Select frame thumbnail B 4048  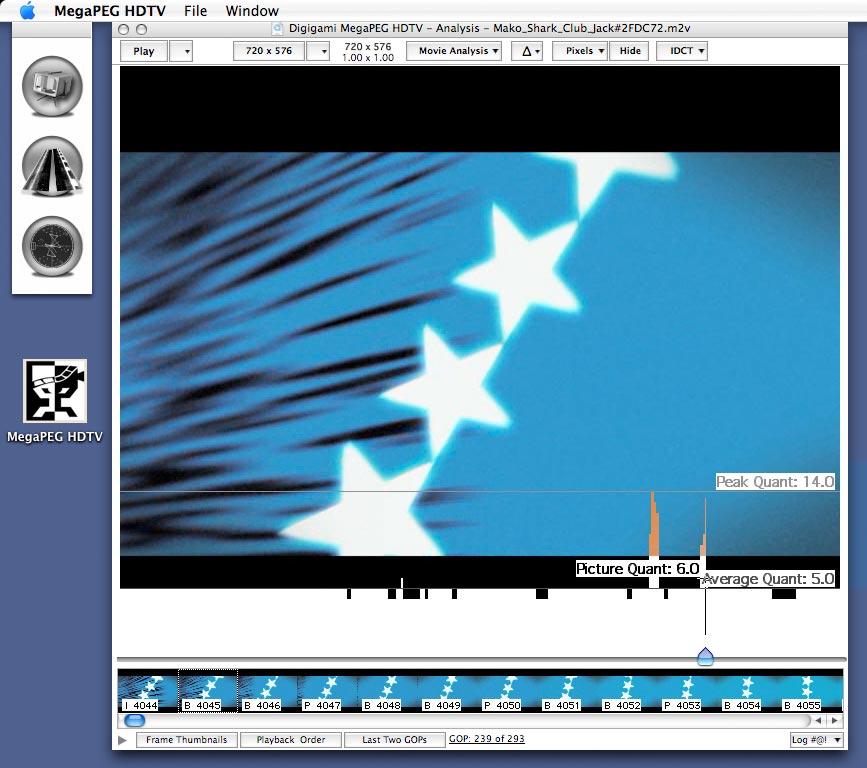pos(388,691)
